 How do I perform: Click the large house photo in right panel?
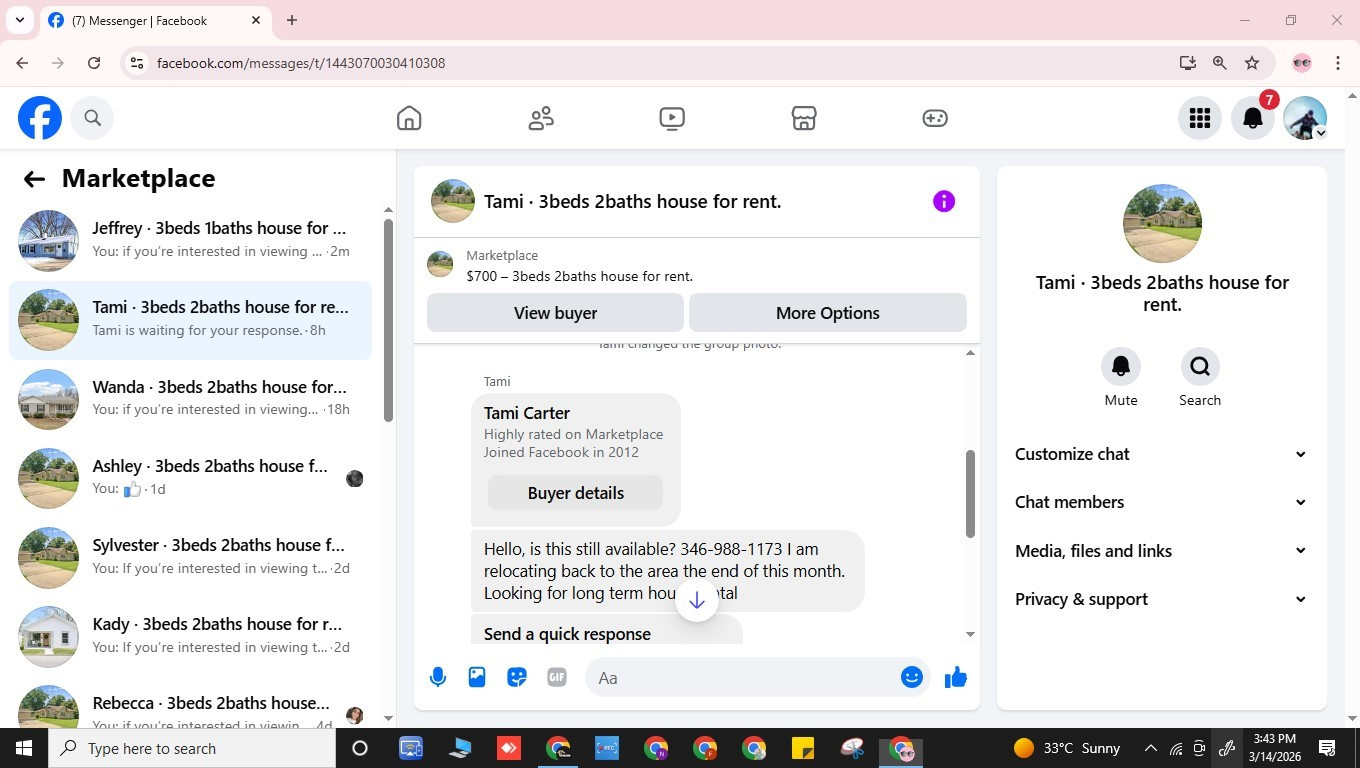[x=1162, y=223]
